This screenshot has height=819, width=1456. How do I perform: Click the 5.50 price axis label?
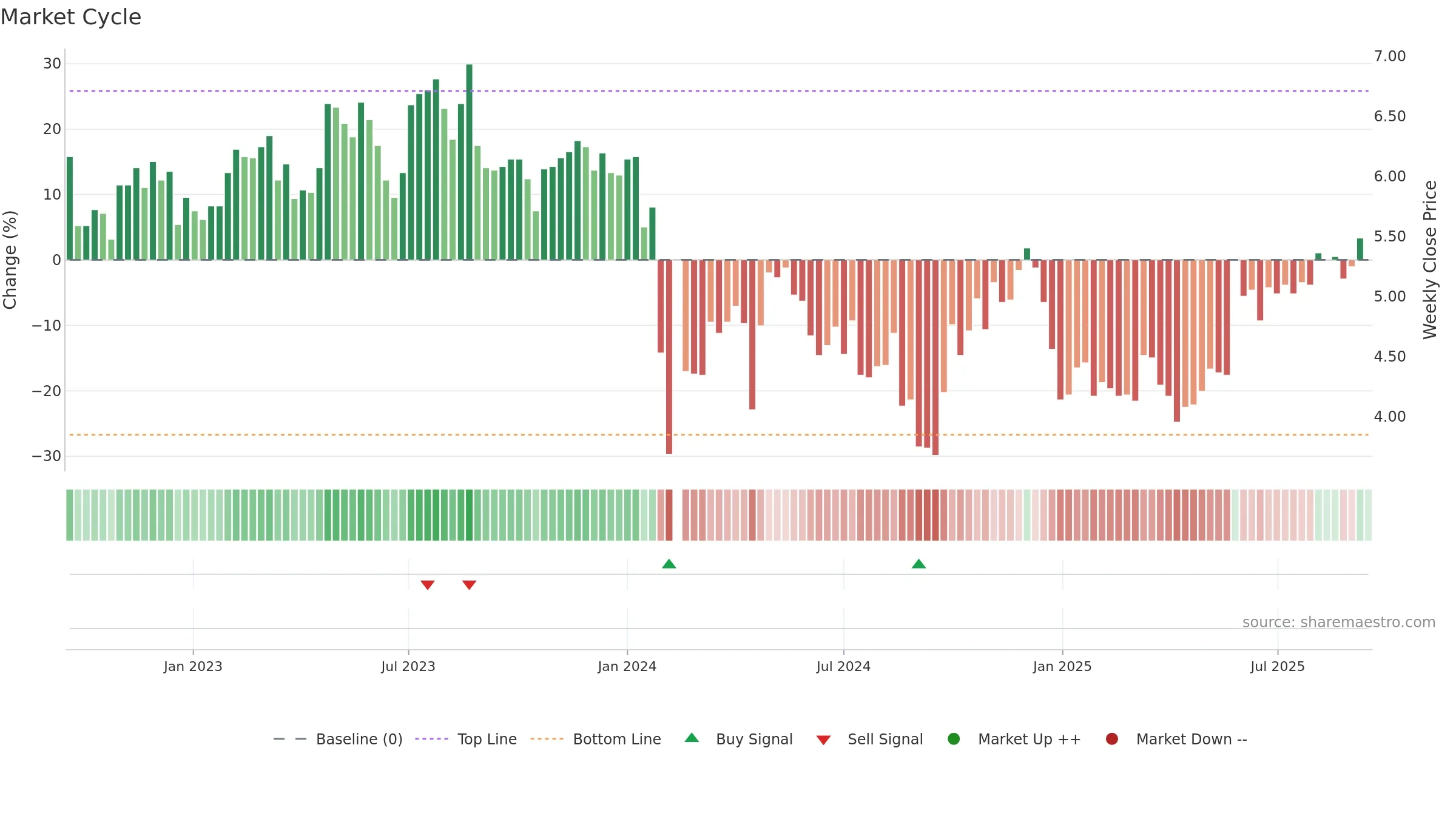tap(1390, 237)
